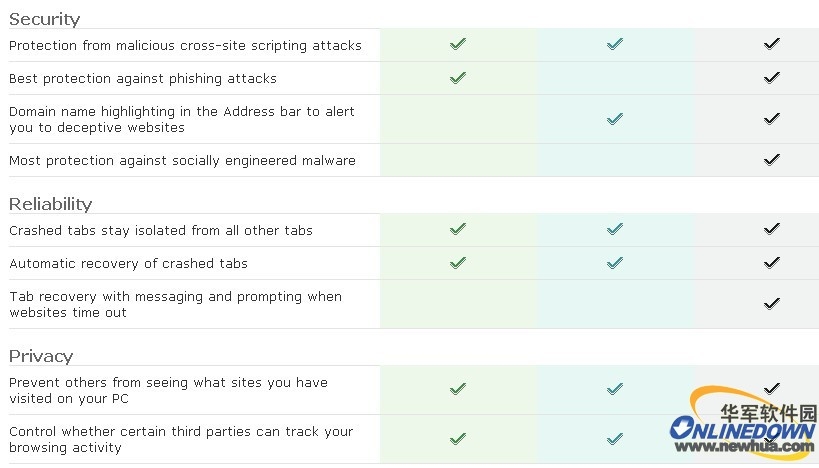Click the Onlinedown watermark logo
Image resolution: width=819 pixels, height=468 pixels.
click(x=743, y=421)
